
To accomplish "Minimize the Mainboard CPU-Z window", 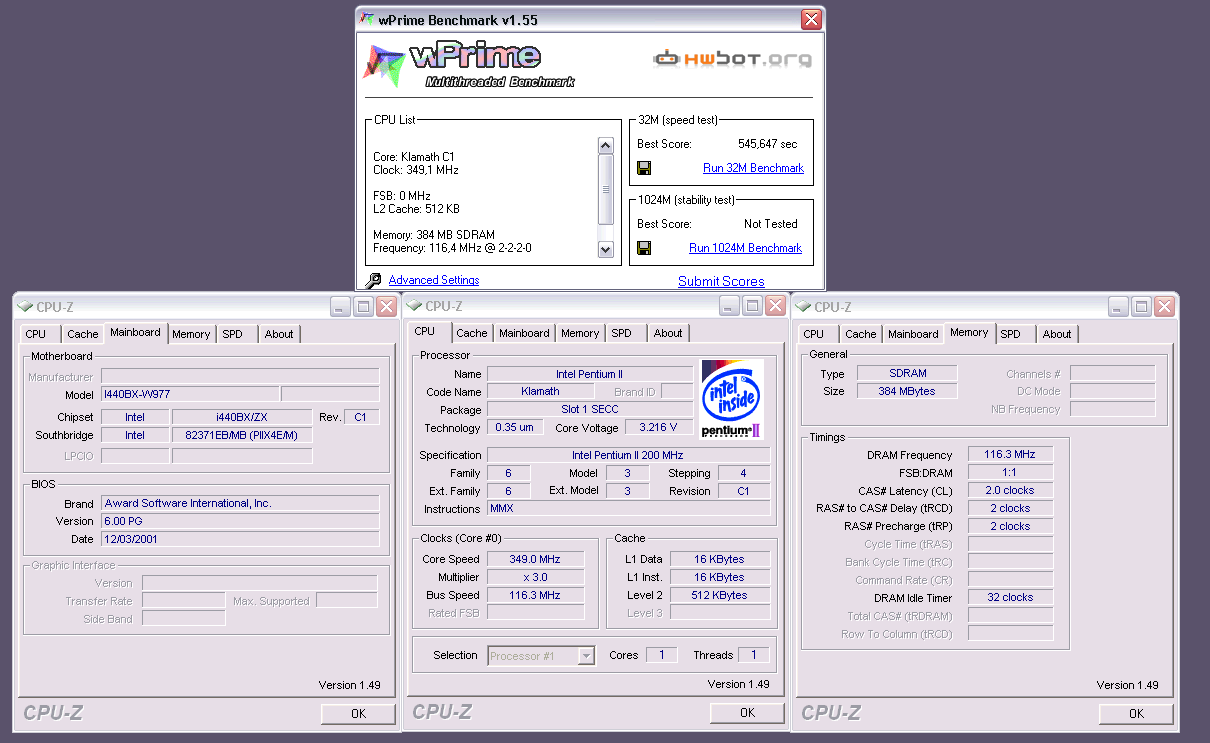I will pos(341,307).
